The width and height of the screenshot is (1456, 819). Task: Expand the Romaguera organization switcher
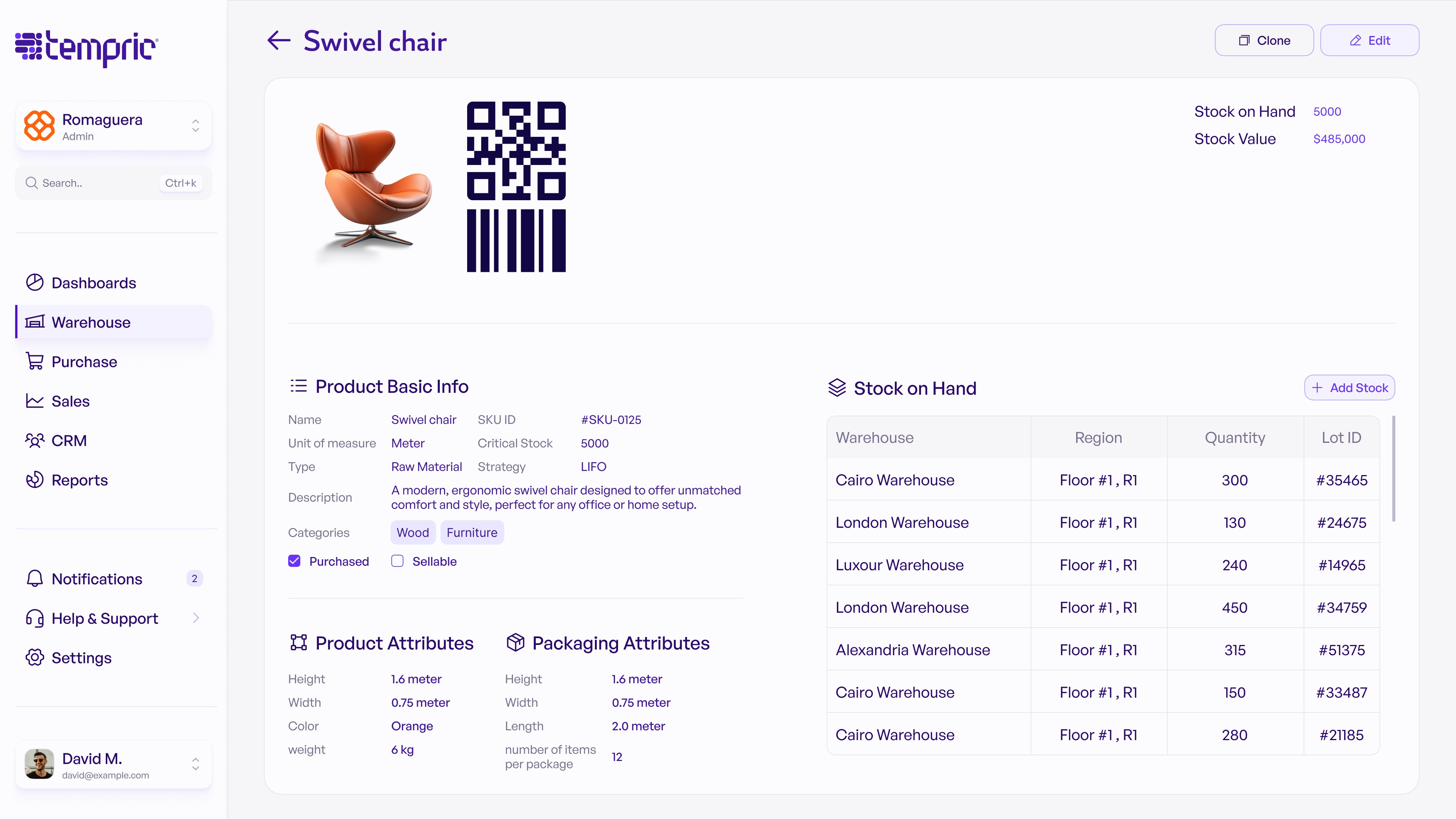coord(196,126)
